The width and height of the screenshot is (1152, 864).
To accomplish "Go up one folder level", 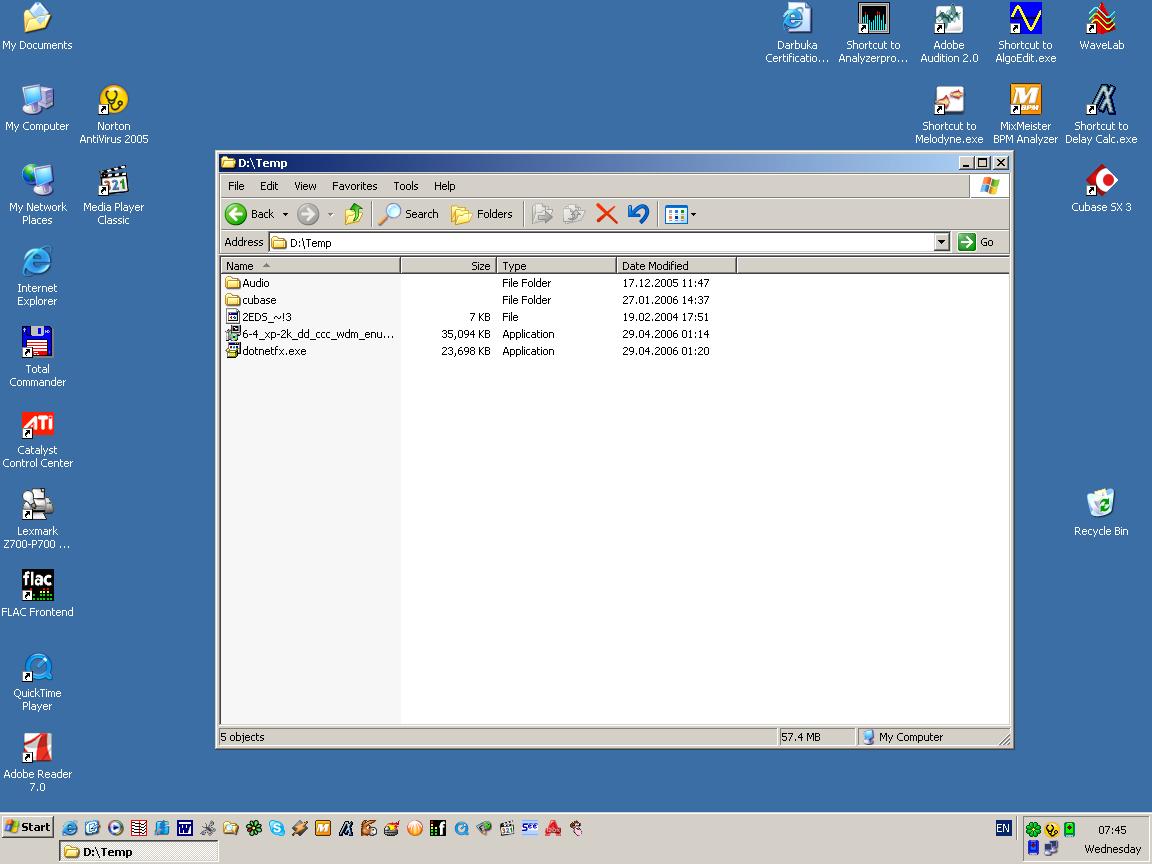I will pos(353,214).
